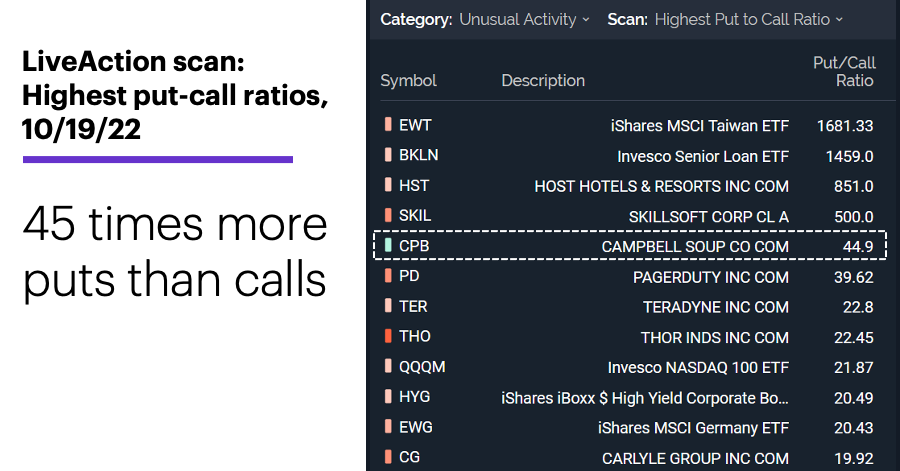
Task: Select the PD symbol
Action: 409,276
